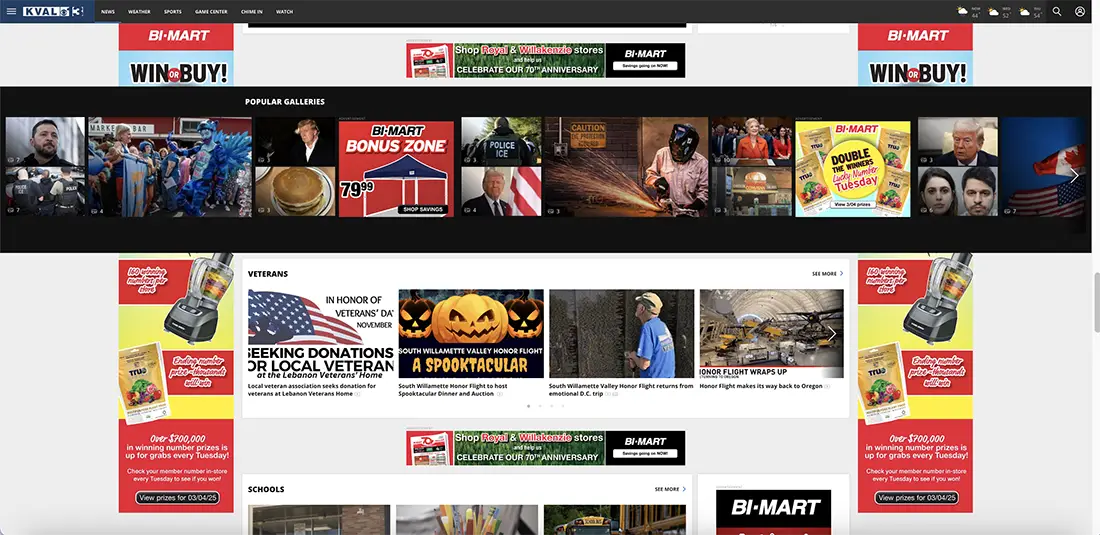Screen dimensions: 1100x535
Task: Click right sidebar View prizes for 03/04/25 button
Action: pyautogui.click(x=917, y=497)
